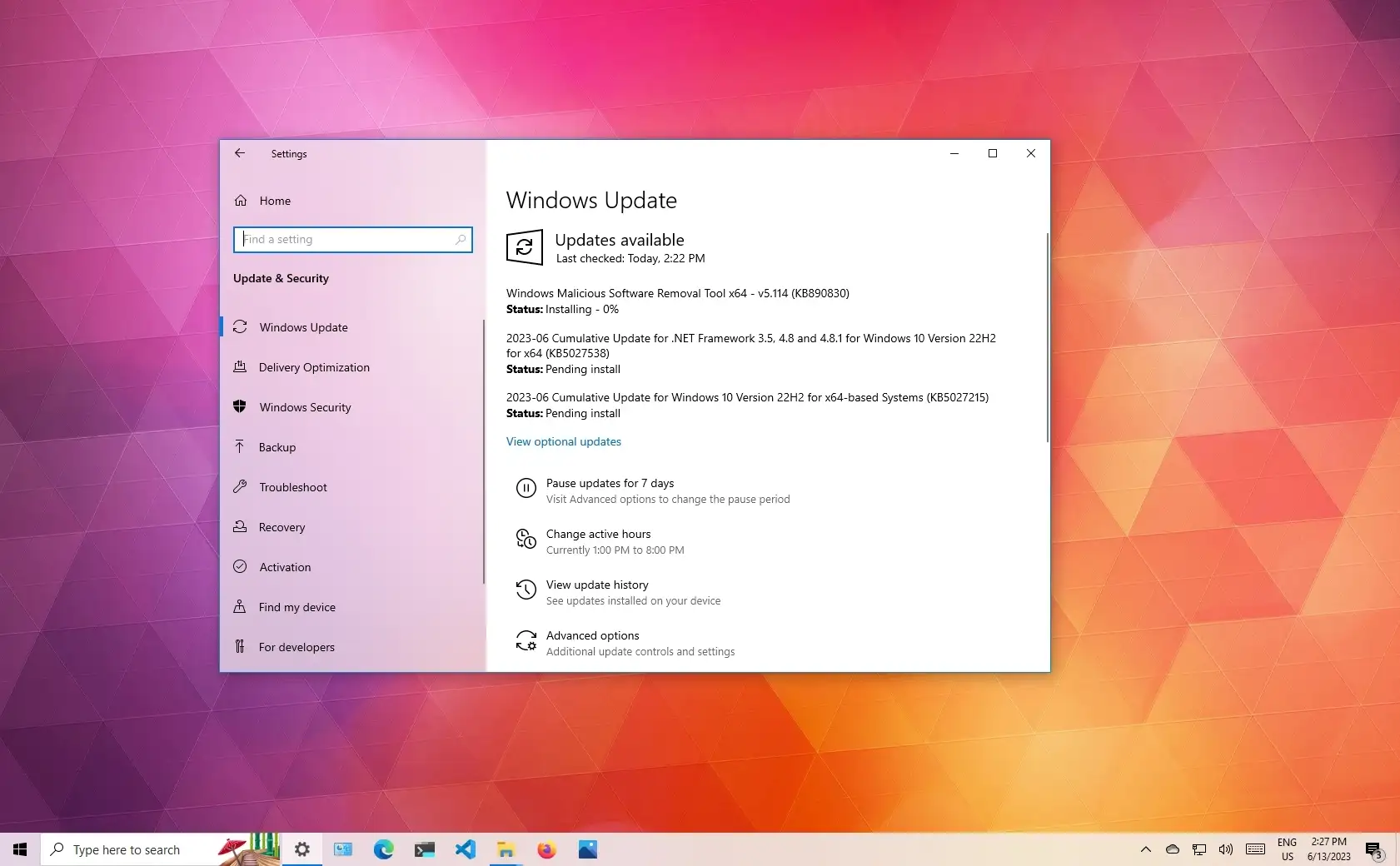
Task: Click the Activation checkmark icon
Action: coord(240,567)
